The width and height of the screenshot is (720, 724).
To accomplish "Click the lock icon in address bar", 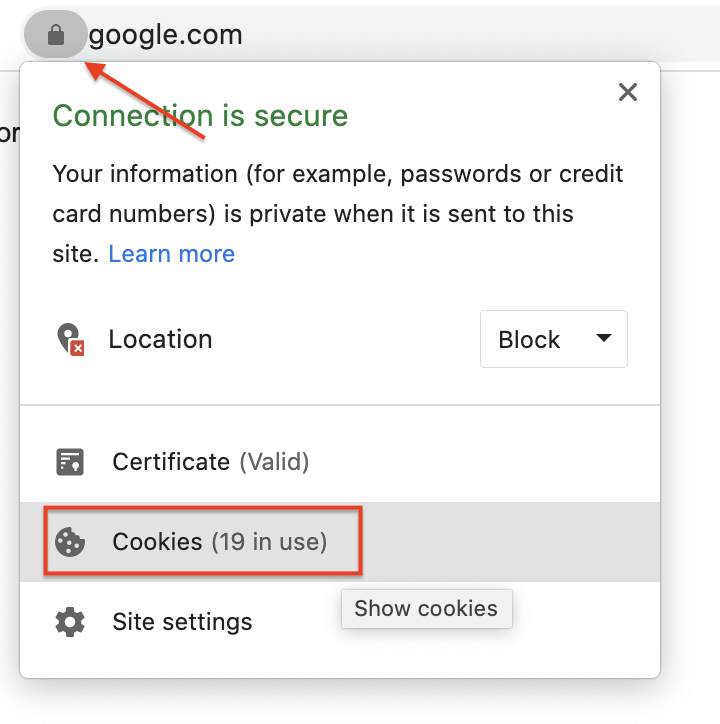I will click(x=56, y=37).
